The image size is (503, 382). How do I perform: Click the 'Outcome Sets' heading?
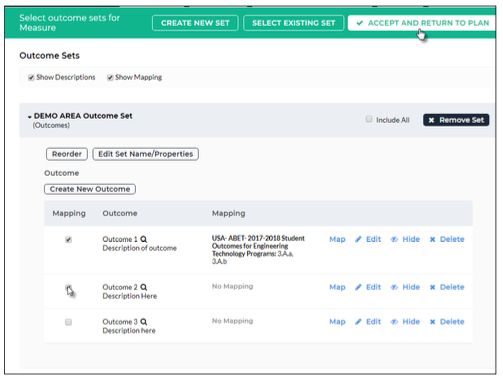pos(49,56)
